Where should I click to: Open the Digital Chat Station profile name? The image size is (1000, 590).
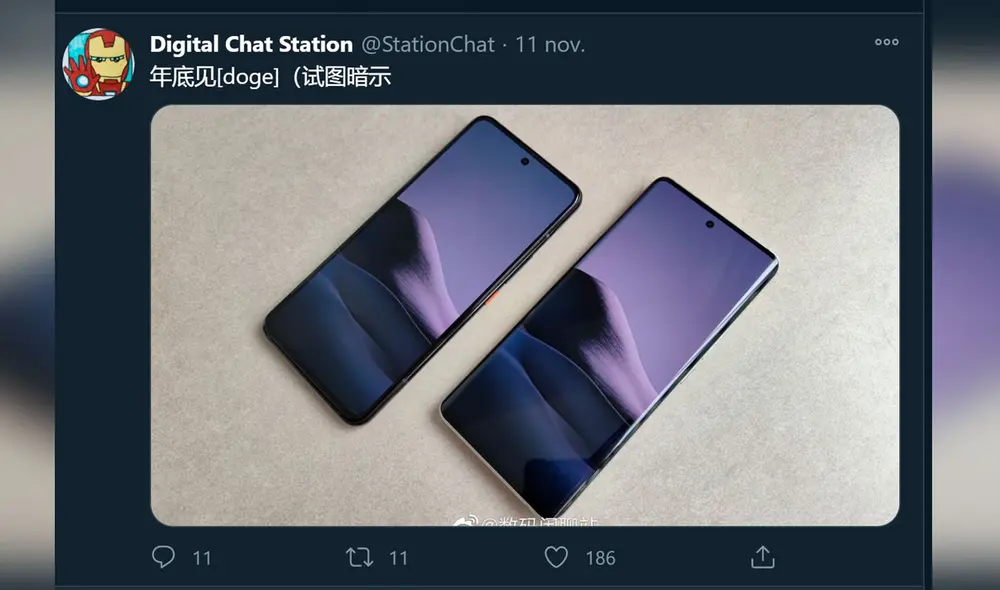249,43
